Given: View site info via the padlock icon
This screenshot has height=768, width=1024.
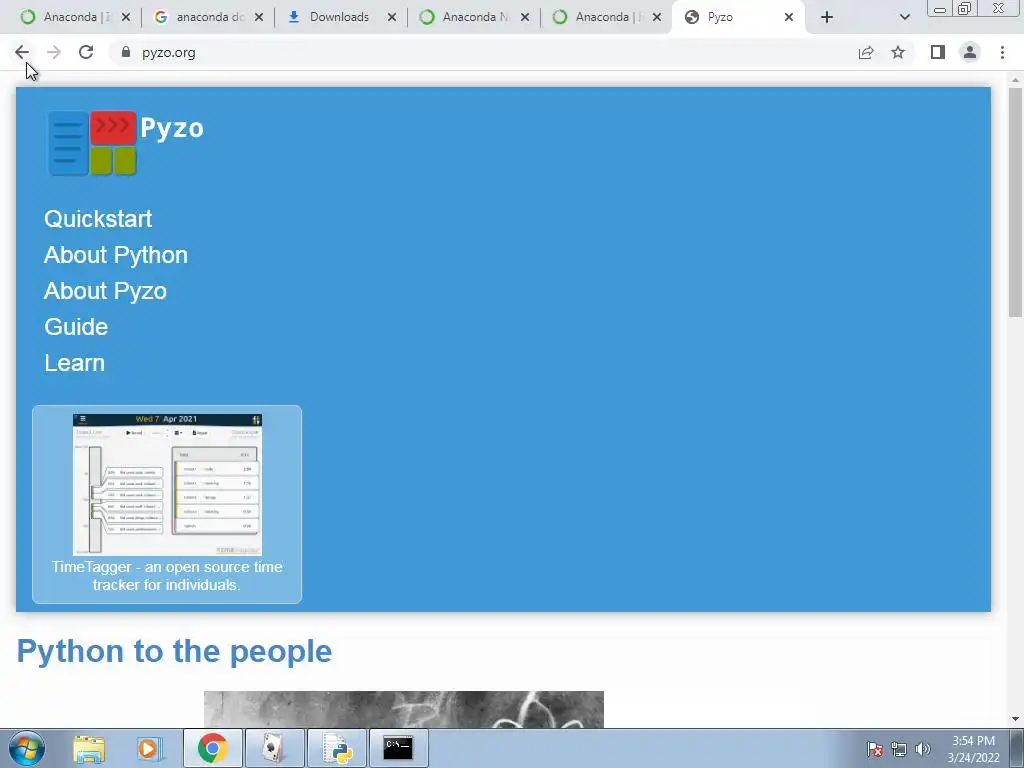Looking at the screenshot, I should 126,52.
